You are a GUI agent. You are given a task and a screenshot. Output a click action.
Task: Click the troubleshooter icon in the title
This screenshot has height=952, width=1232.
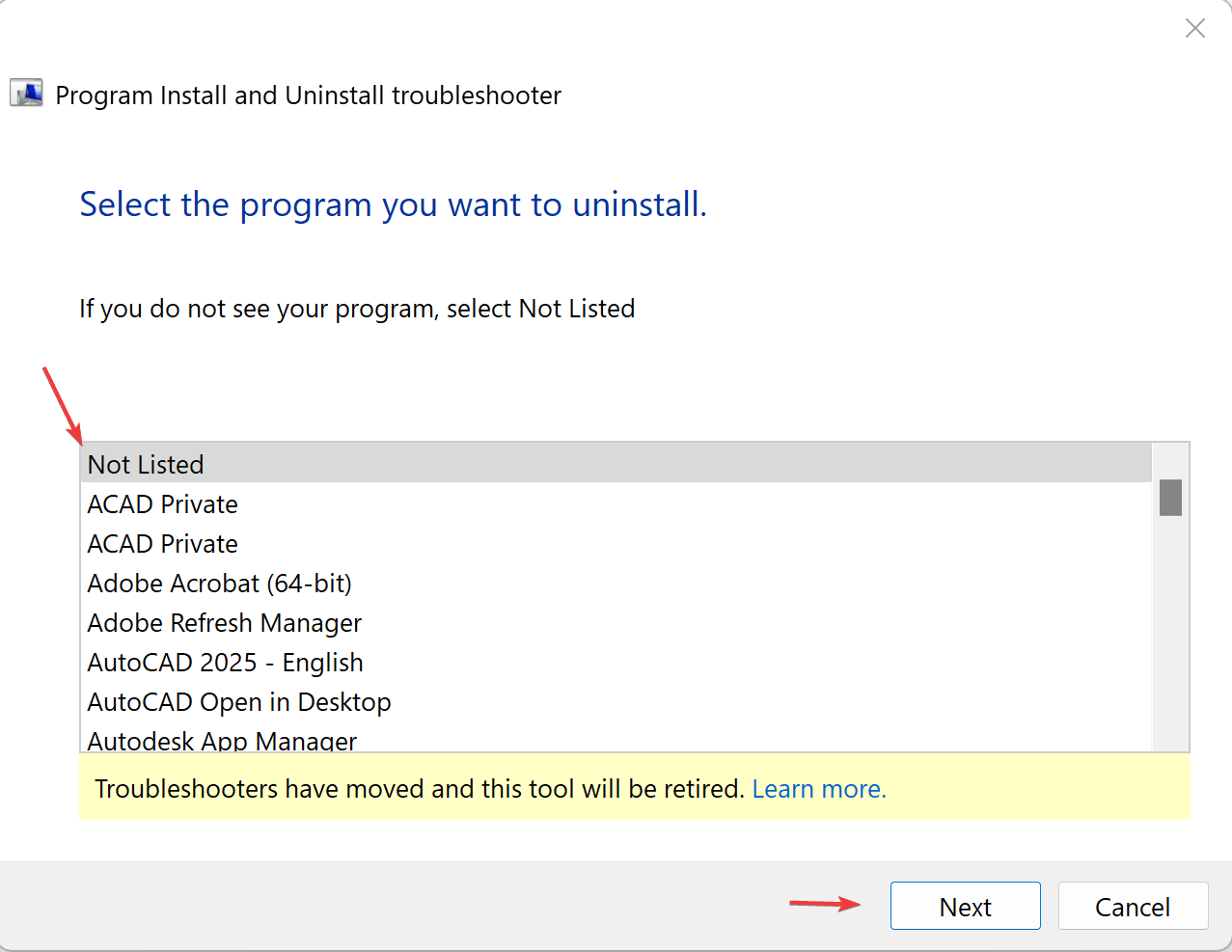click(x=26, y=94)
